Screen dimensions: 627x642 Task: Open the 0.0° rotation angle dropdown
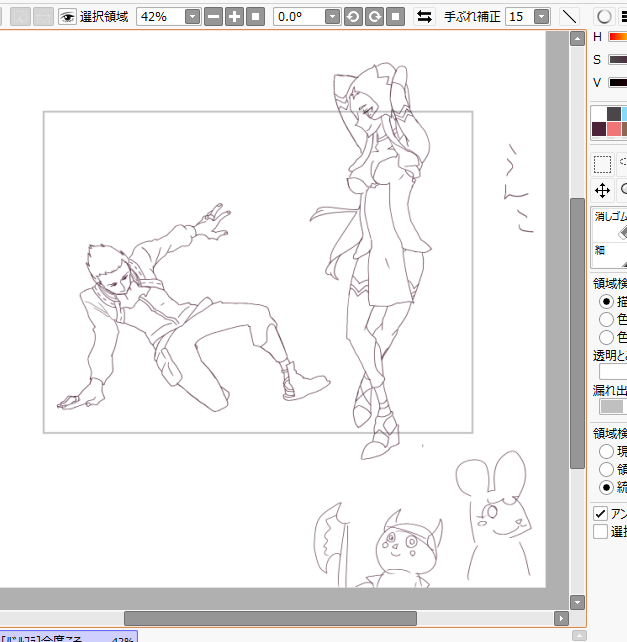[332, 17]
